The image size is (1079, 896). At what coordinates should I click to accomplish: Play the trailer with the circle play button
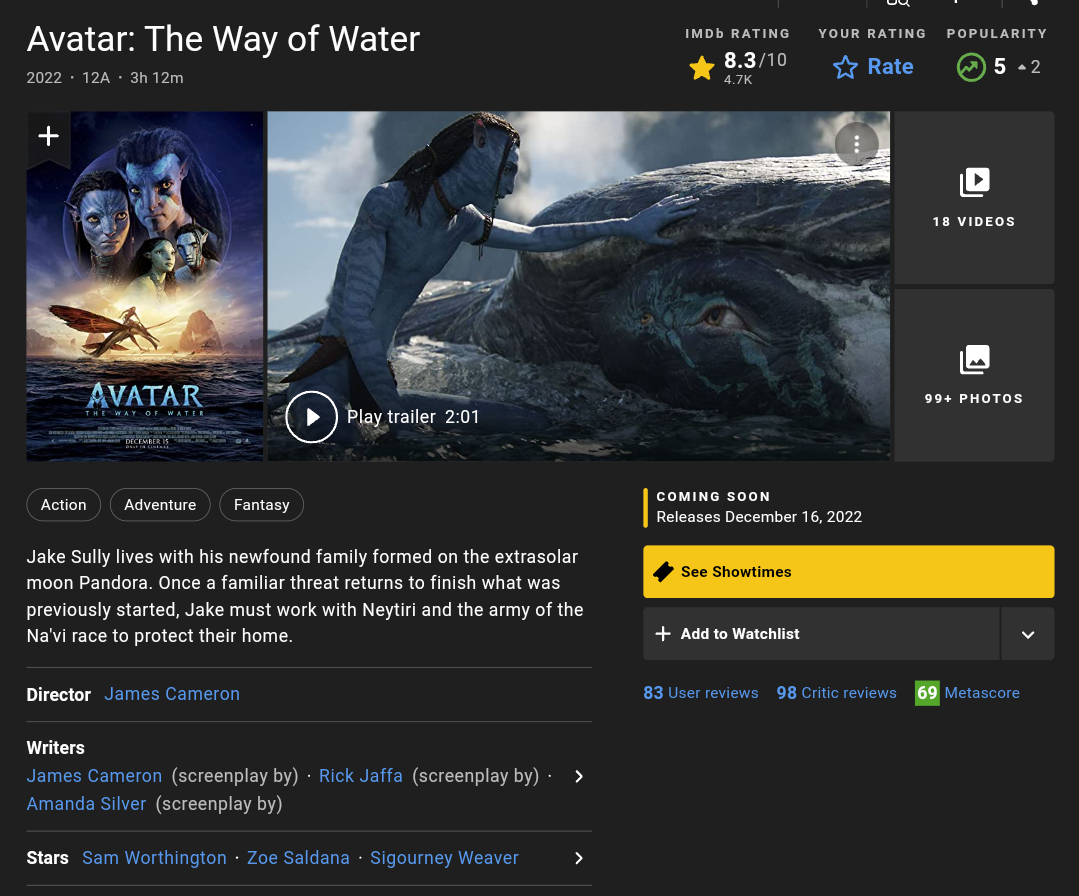tap(311, 417)
